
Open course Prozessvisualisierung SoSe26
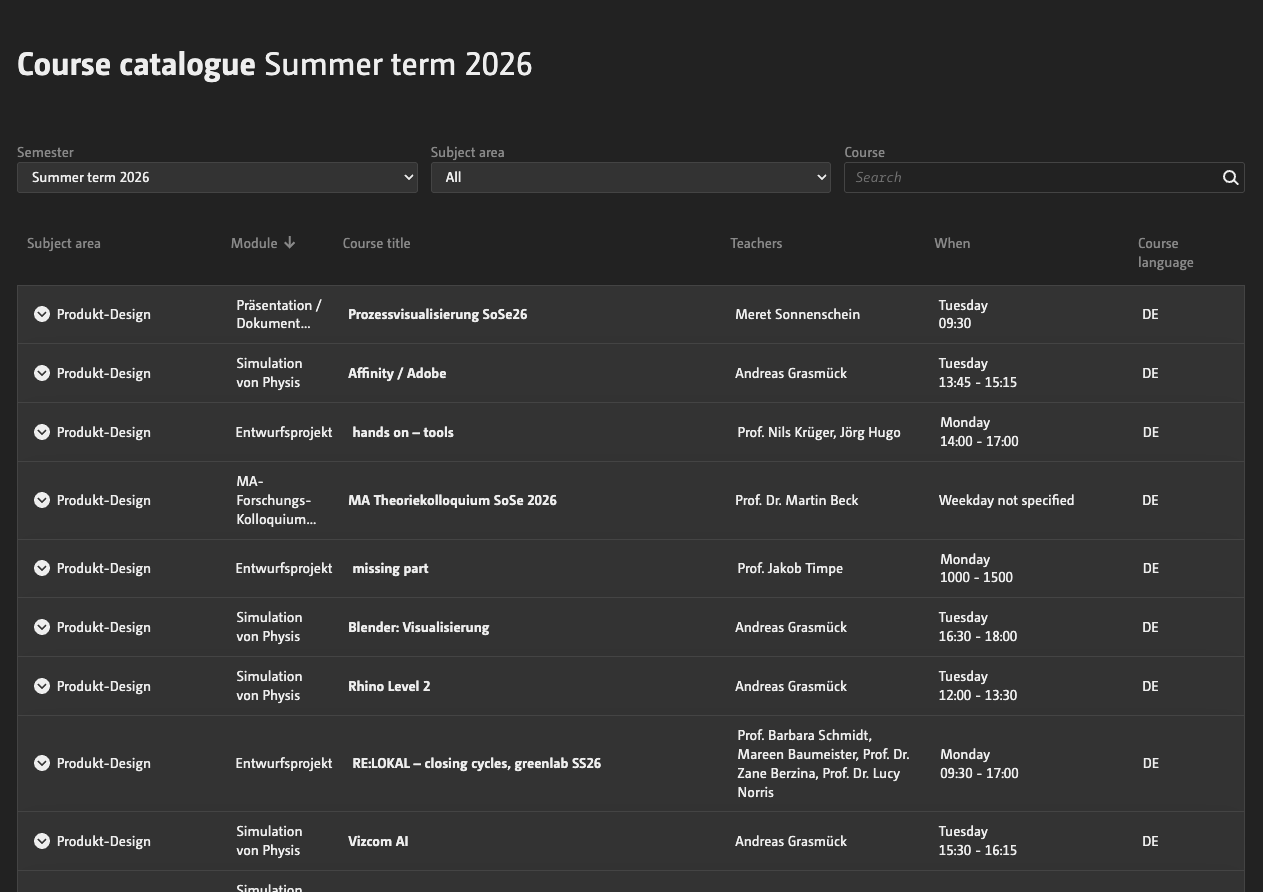tap(437, 314)
